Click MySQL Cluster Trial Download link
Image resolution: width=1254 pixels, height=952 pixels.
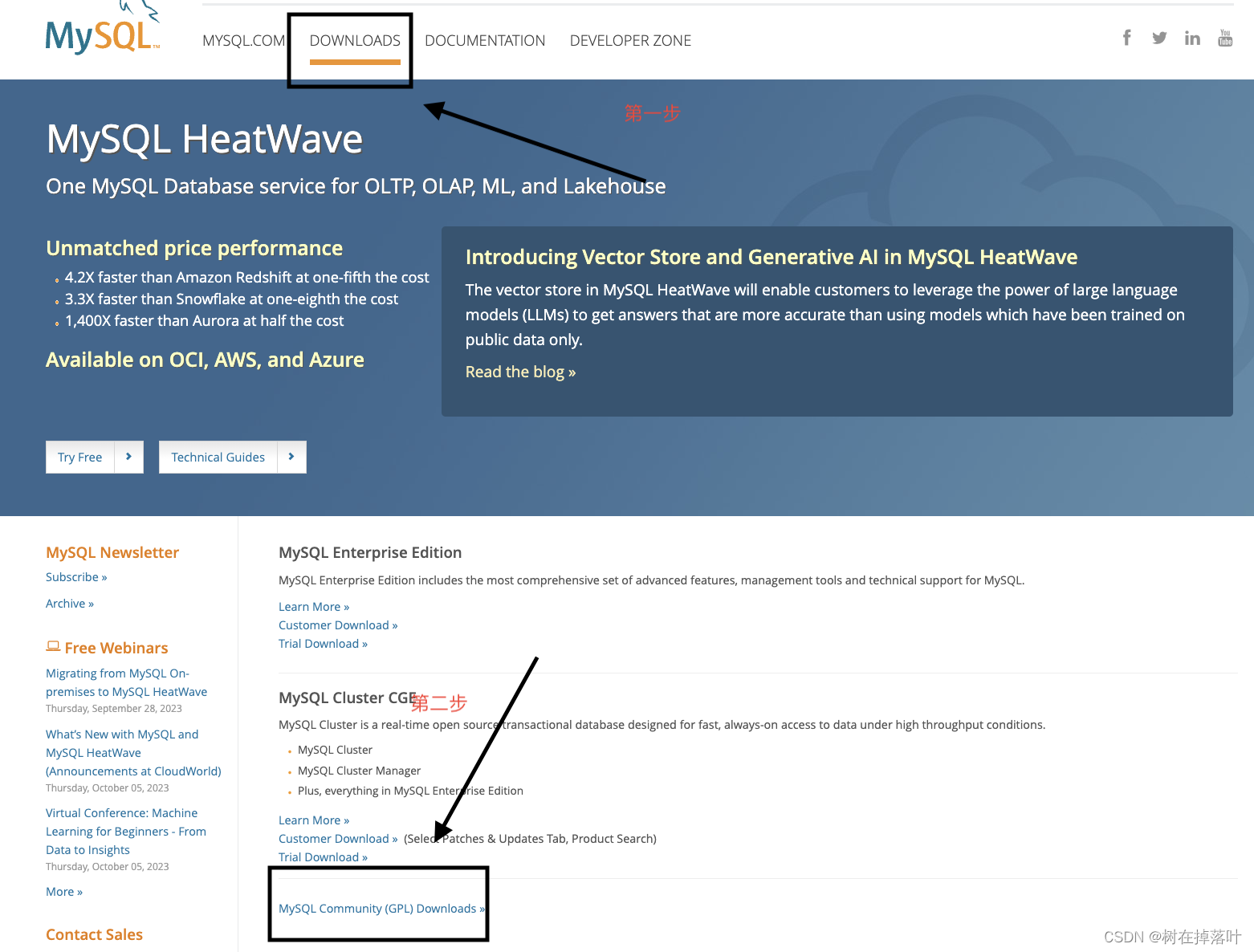click(x=323, y=857)
